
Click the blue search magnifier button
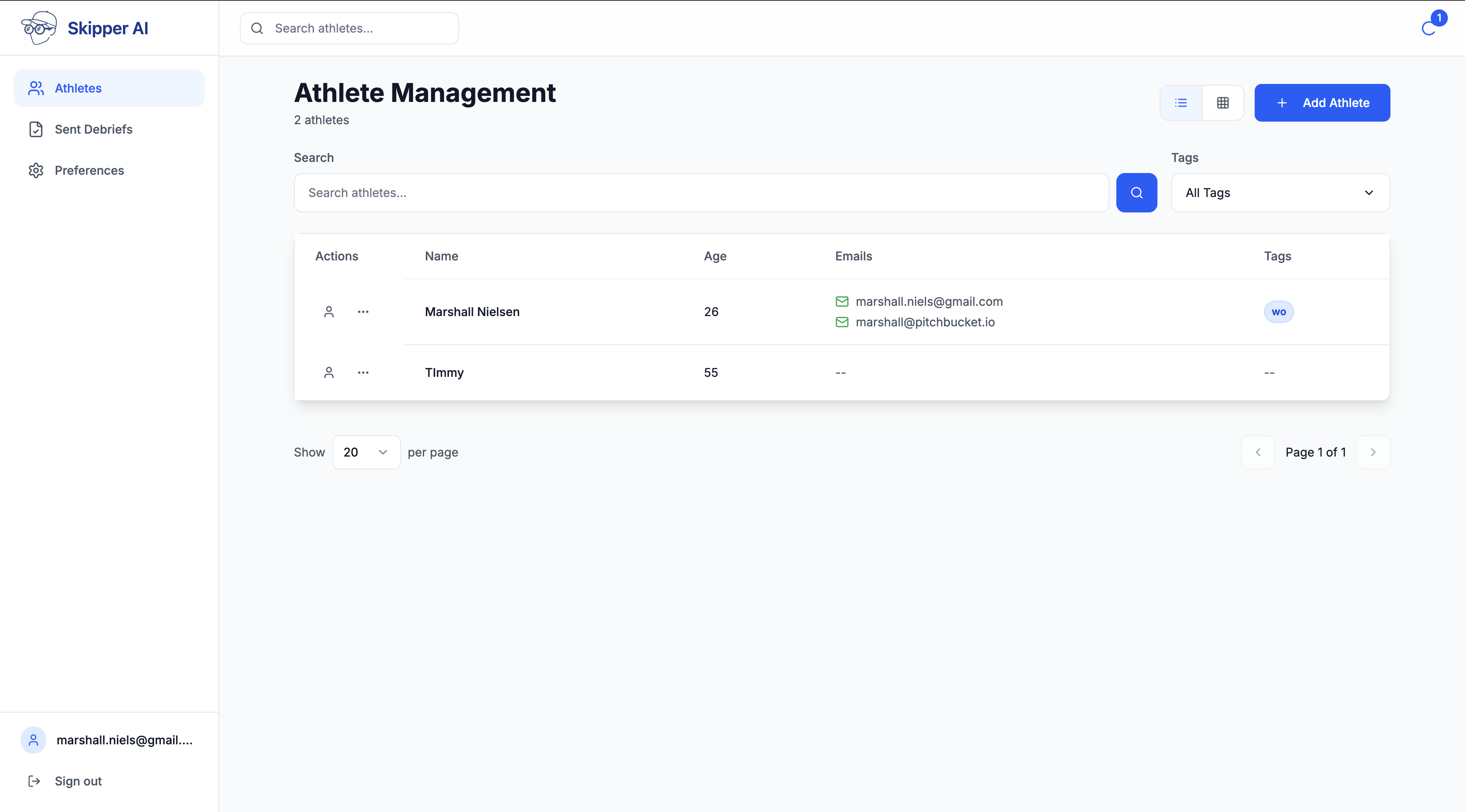click(x=1136, y=193)
